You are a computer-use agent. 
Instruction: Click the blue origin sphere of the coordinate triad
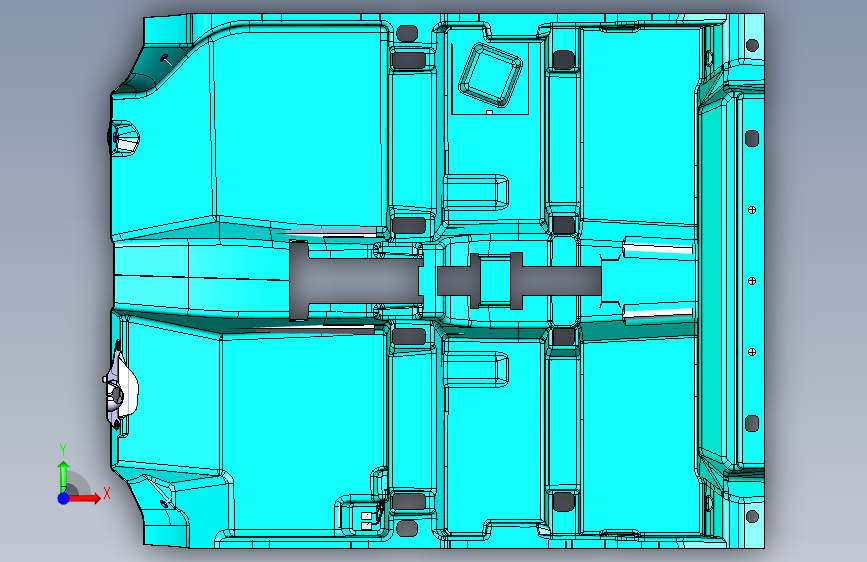coord(63,498)
